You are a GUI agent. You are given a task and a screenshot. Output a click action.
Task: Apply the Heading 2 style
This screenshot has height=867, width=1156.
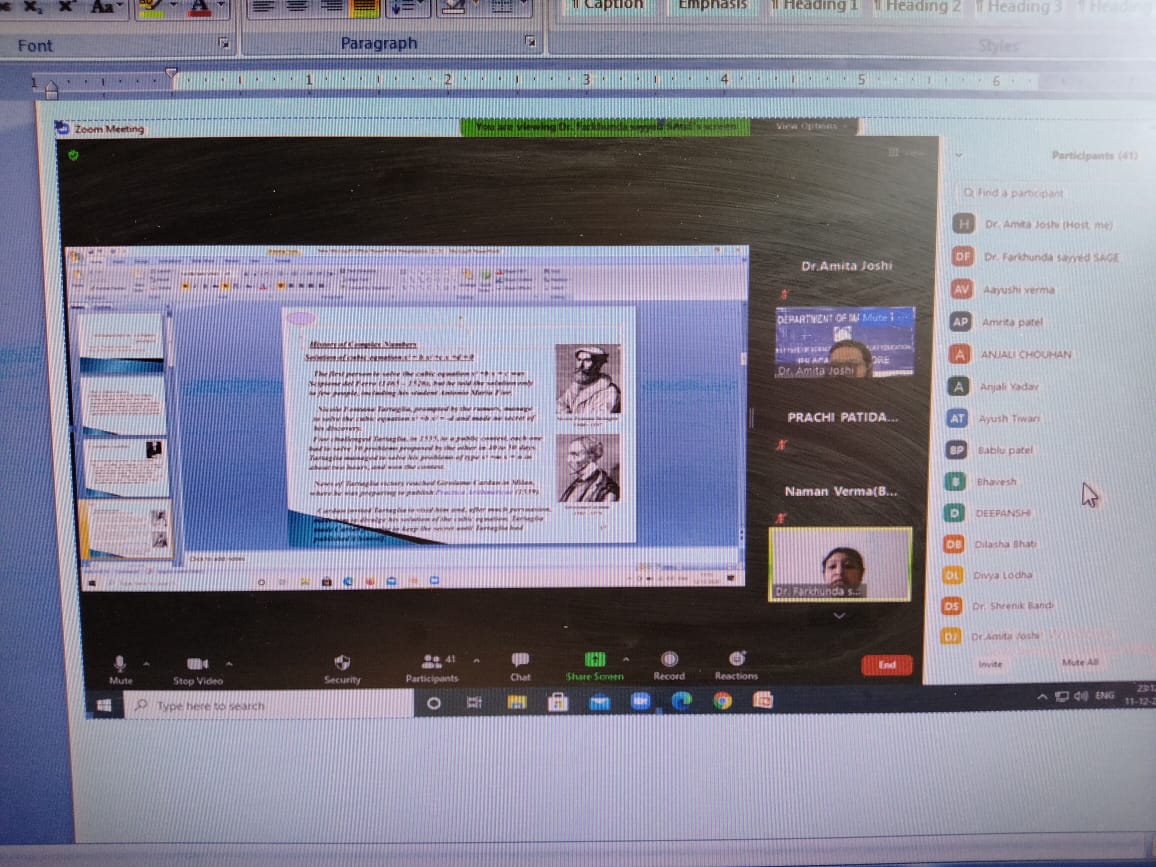[916, 7]
